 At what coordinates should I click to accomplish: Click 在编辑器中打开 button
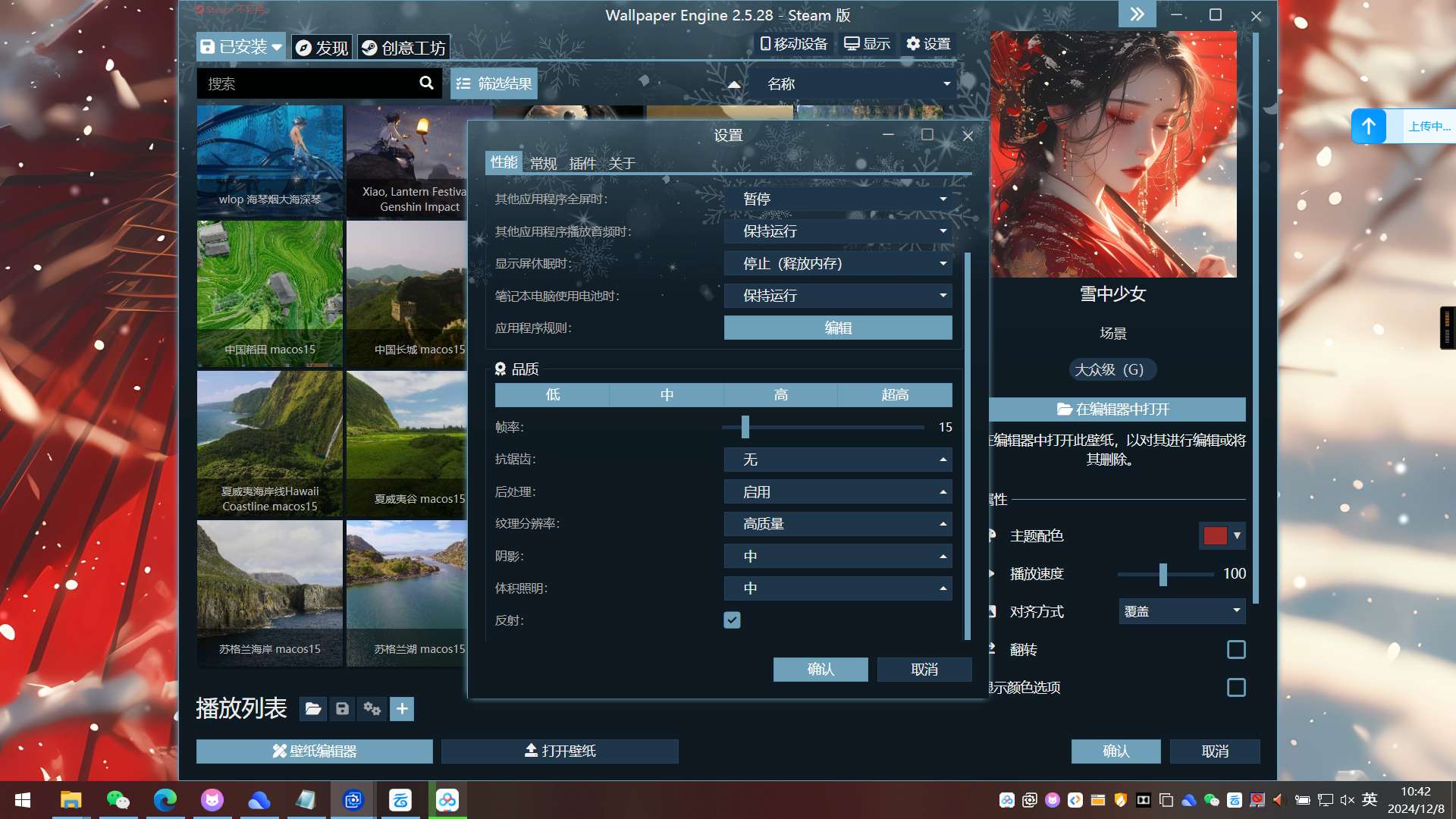1116,409
